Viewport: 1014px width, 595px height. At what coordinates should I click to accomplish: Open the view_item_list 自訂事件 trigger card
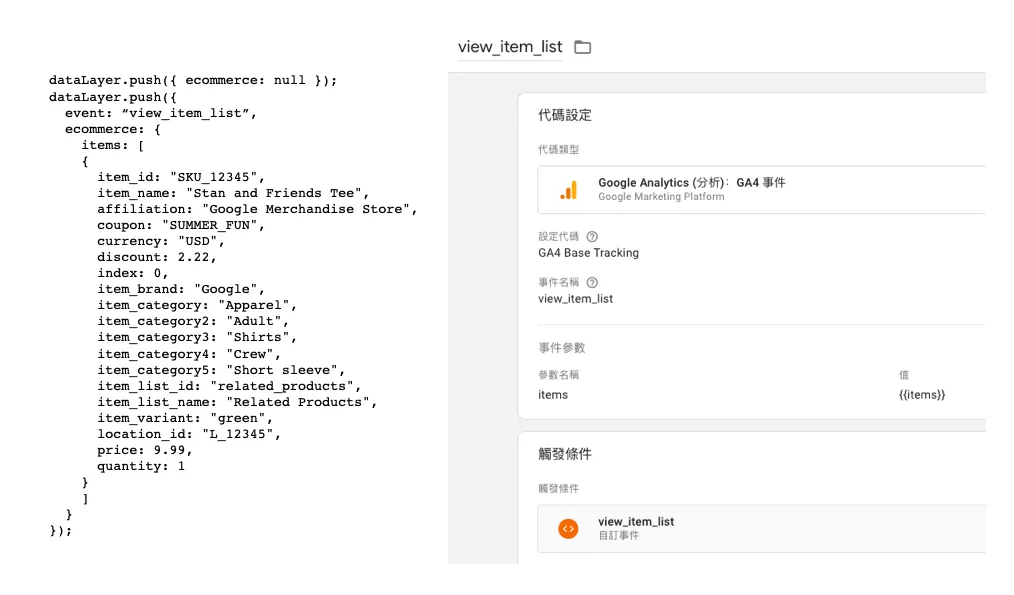pyautogui.click(x=762, y=529)
